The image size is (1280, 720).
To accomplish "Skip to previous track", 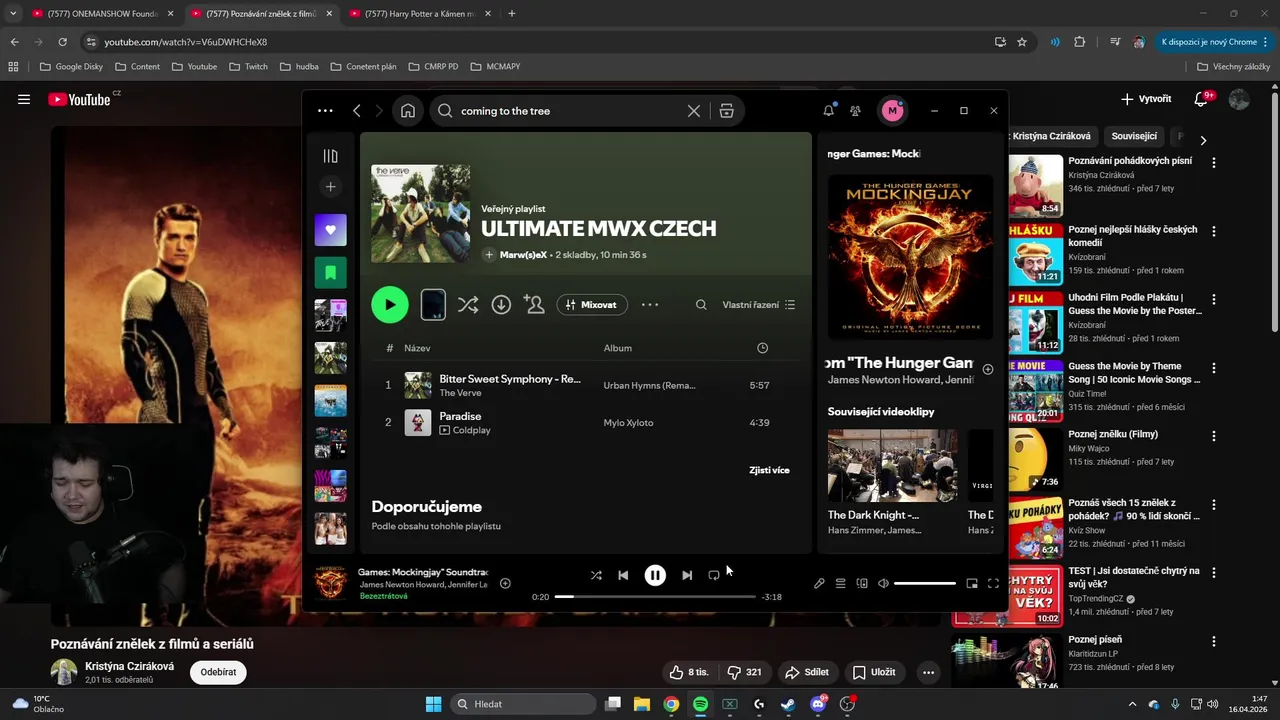I will (623, 575).
